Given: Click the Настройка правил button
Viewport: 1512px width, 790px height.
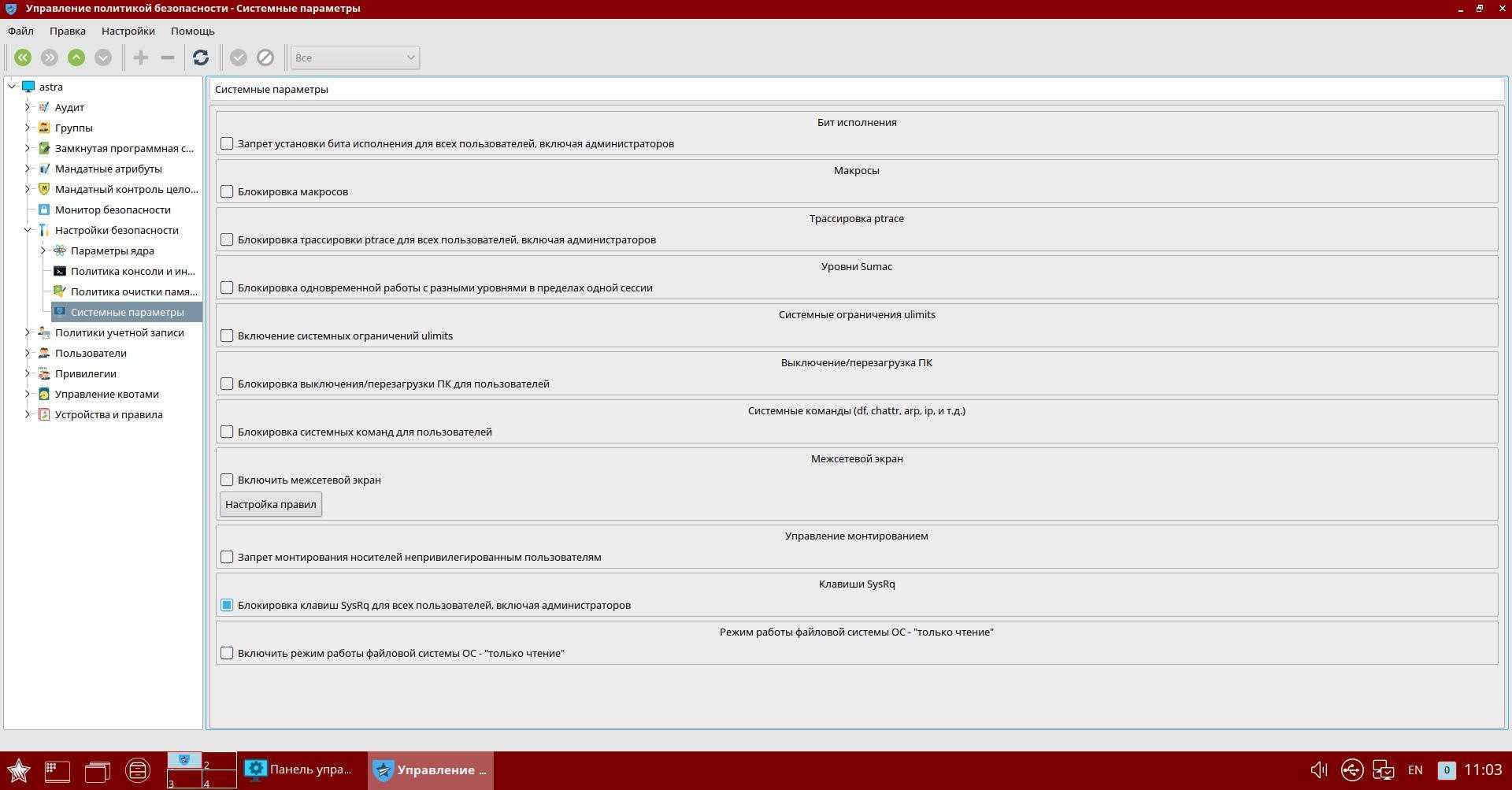Looking at the screenshot, I should [x=270, y=504].
